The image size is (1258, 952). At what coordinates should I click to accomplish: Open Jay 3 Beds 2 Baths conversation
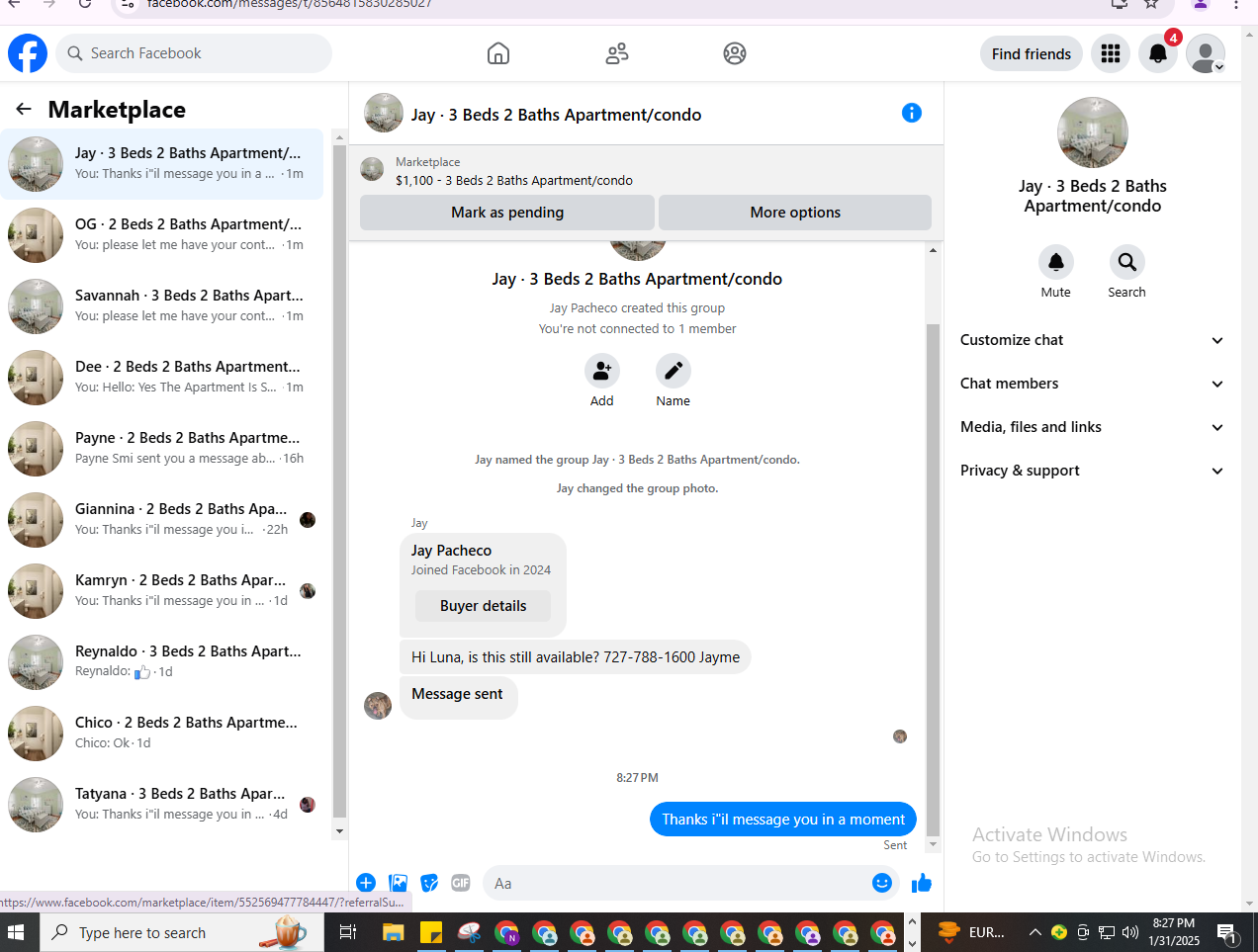162,164
